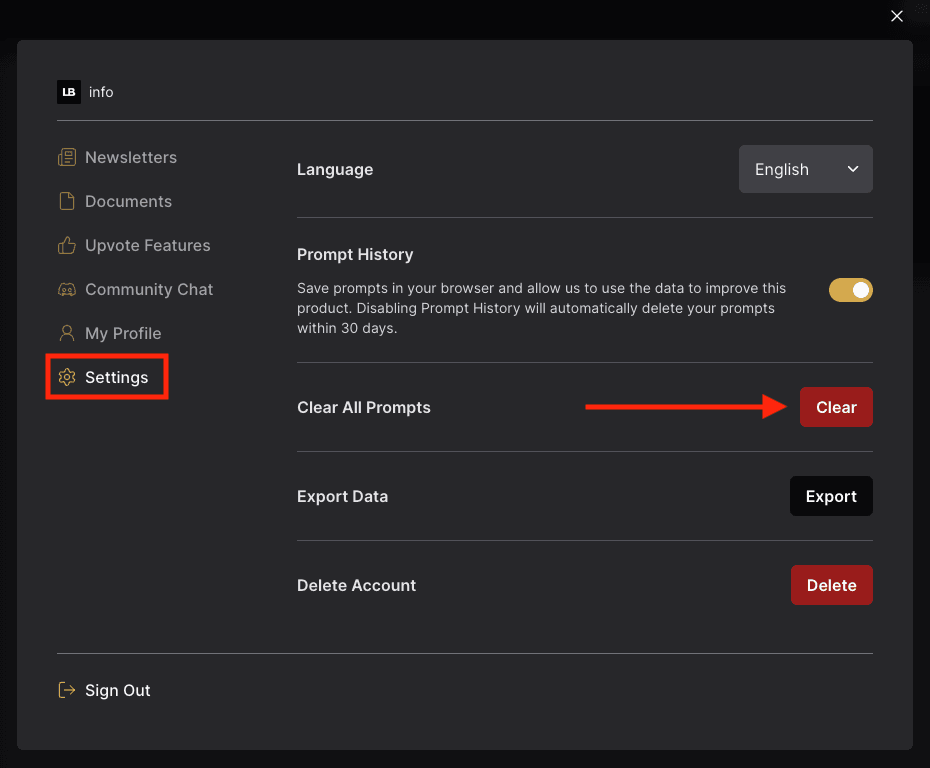This screenshot has height=768, width=930.
Task: Click the LB avatar badge near info
Action: click(x=69, y=92)
